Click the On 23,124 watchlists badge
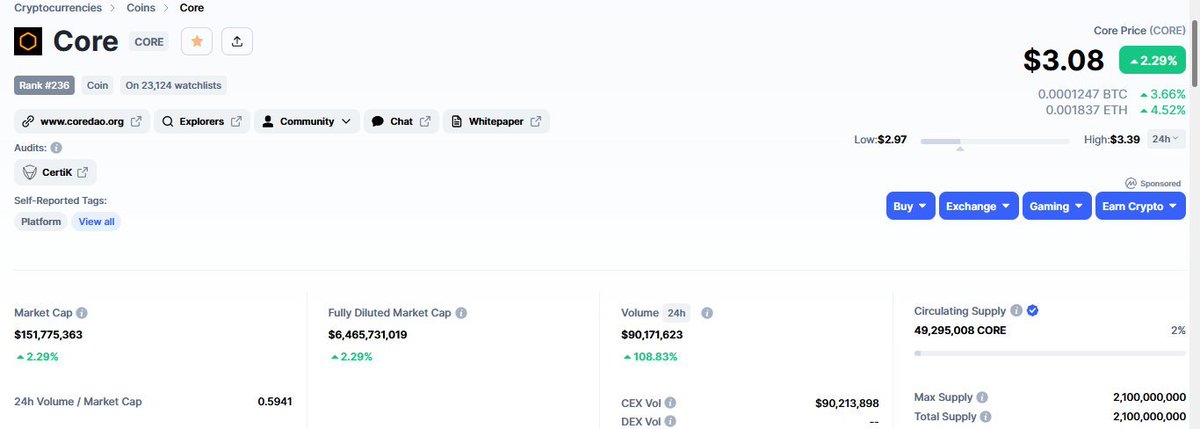 [174, 86]
